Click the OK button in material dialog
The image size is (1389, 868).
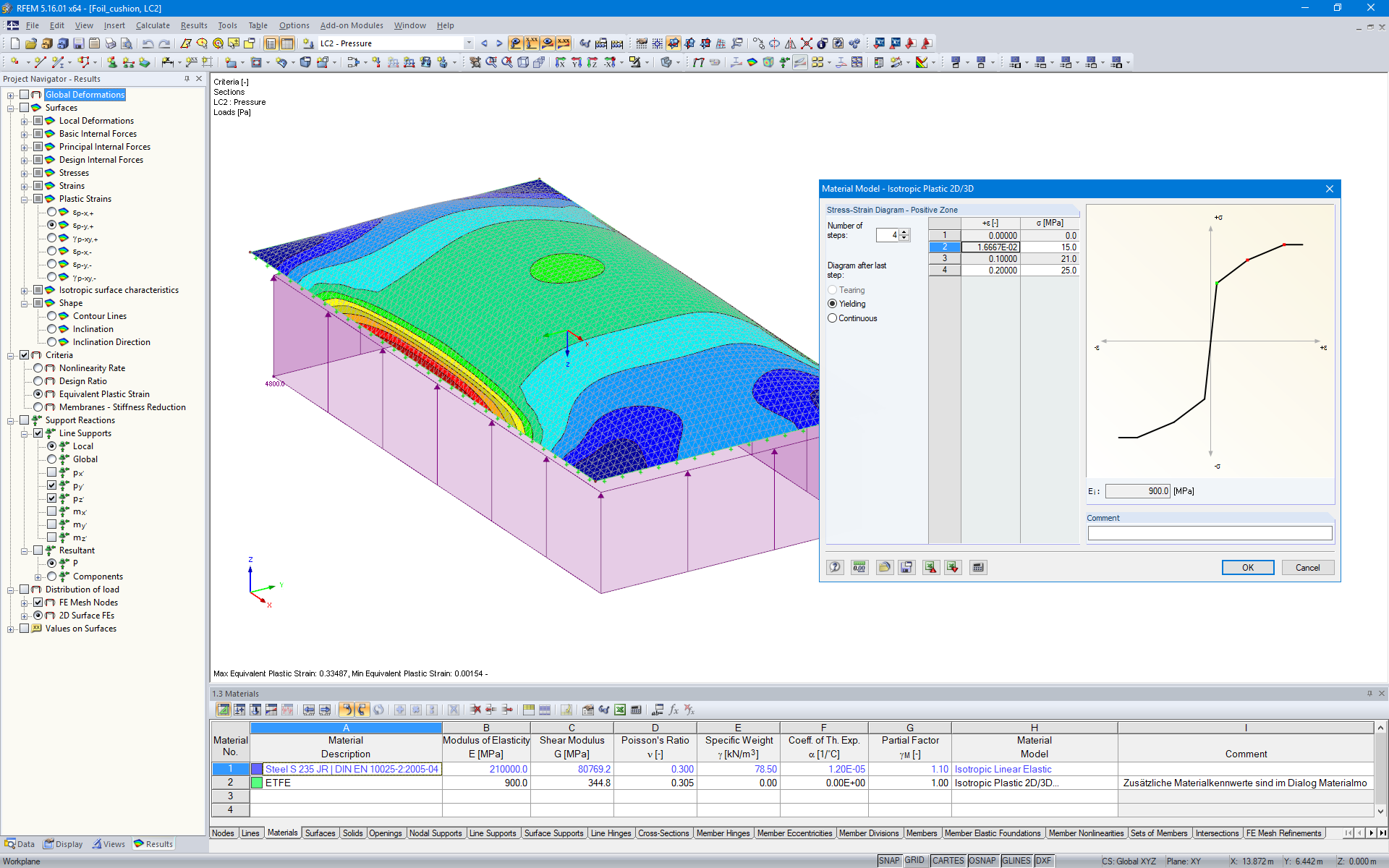click(1248, 567)
